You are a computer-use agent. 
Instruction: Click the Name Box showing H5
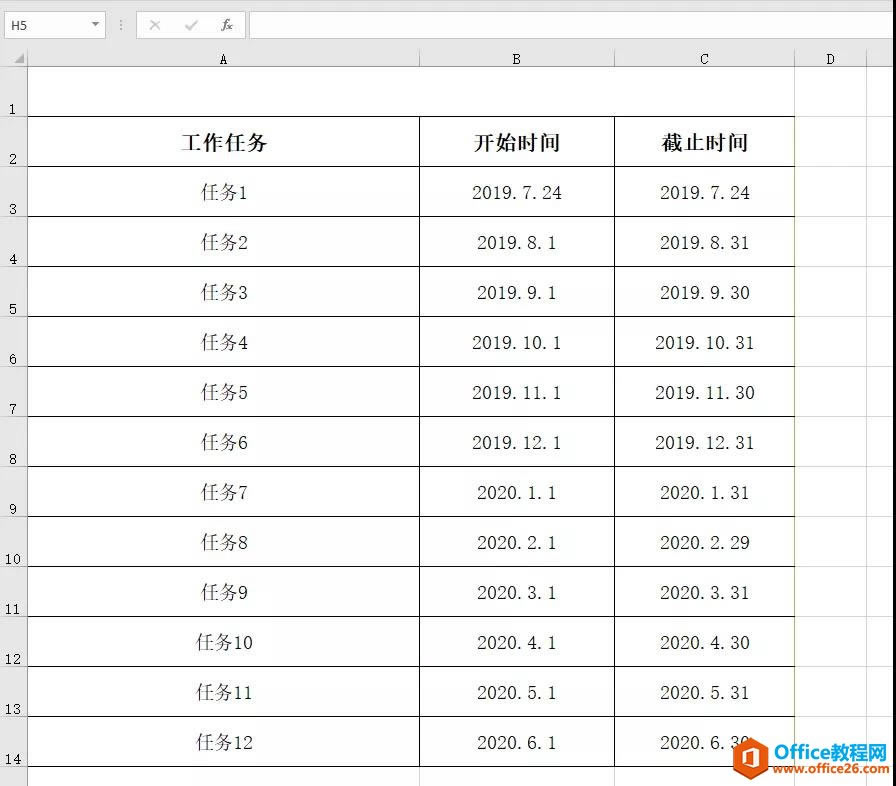[x=55, y=25]
